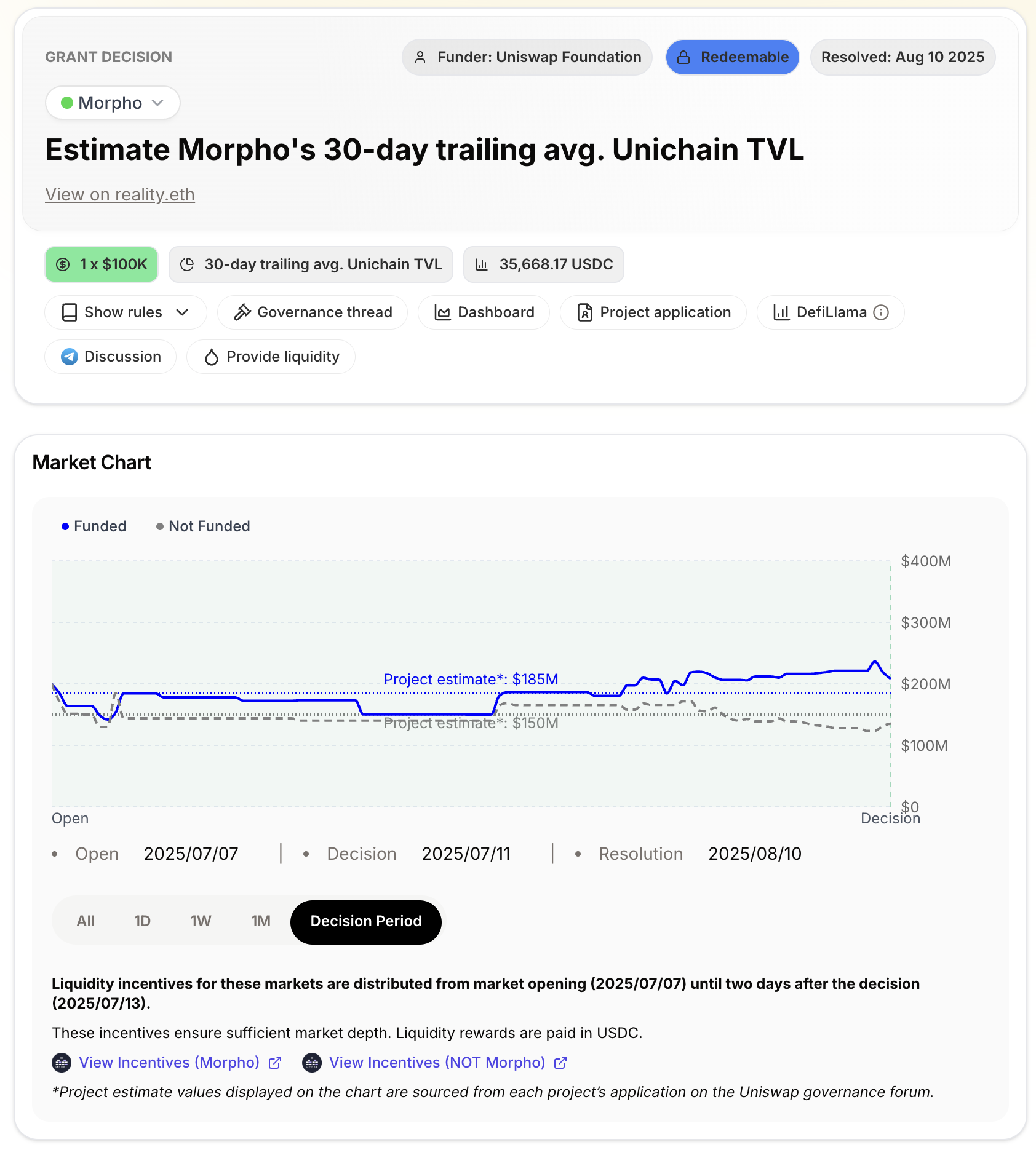The height and width of the screenshot is (1150, 1036).
Task: Click the 35,668.17 USDC volume chip
Action: point(544,264)
